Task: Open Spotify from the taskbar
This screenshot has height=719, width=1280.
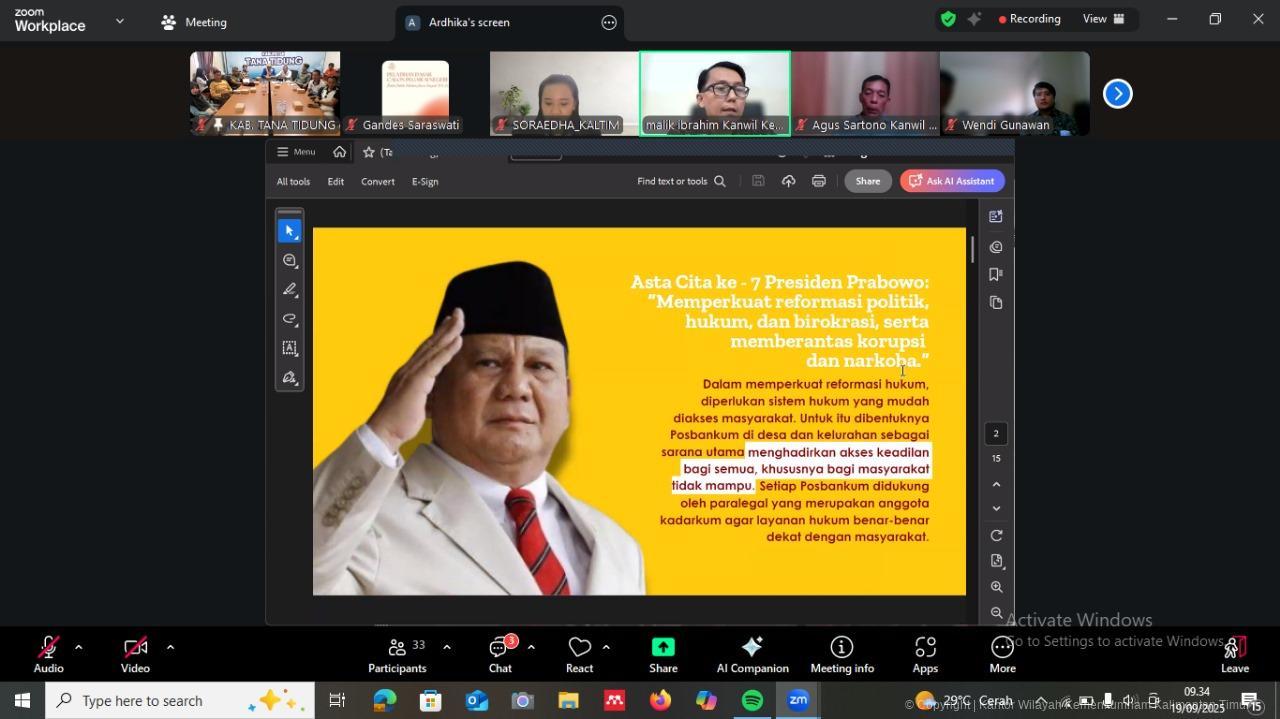Action: point(752,700)
